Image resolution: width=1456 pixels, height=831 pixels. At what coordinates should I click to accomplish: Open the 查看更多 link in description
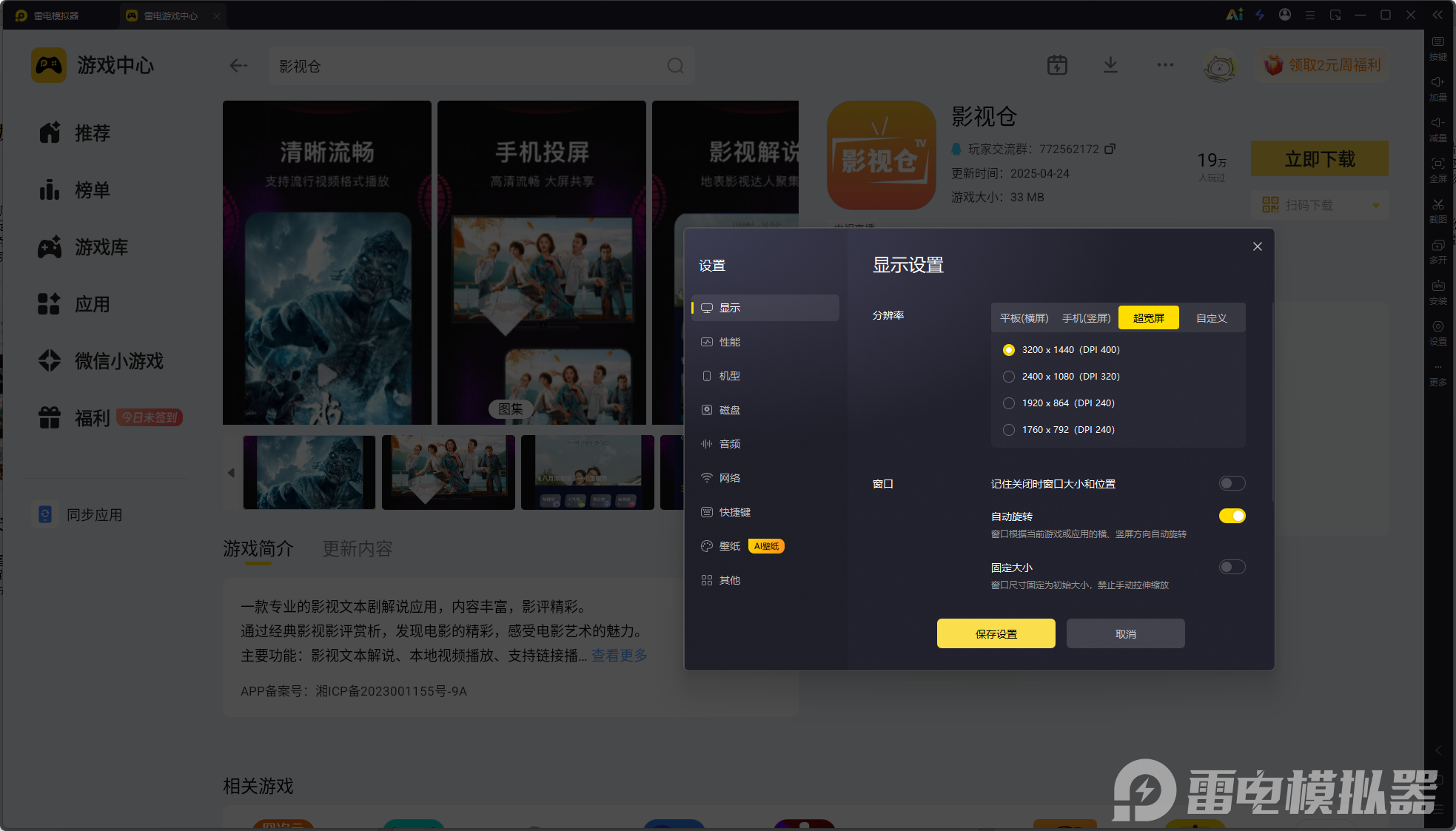click(x=619, y=656)
